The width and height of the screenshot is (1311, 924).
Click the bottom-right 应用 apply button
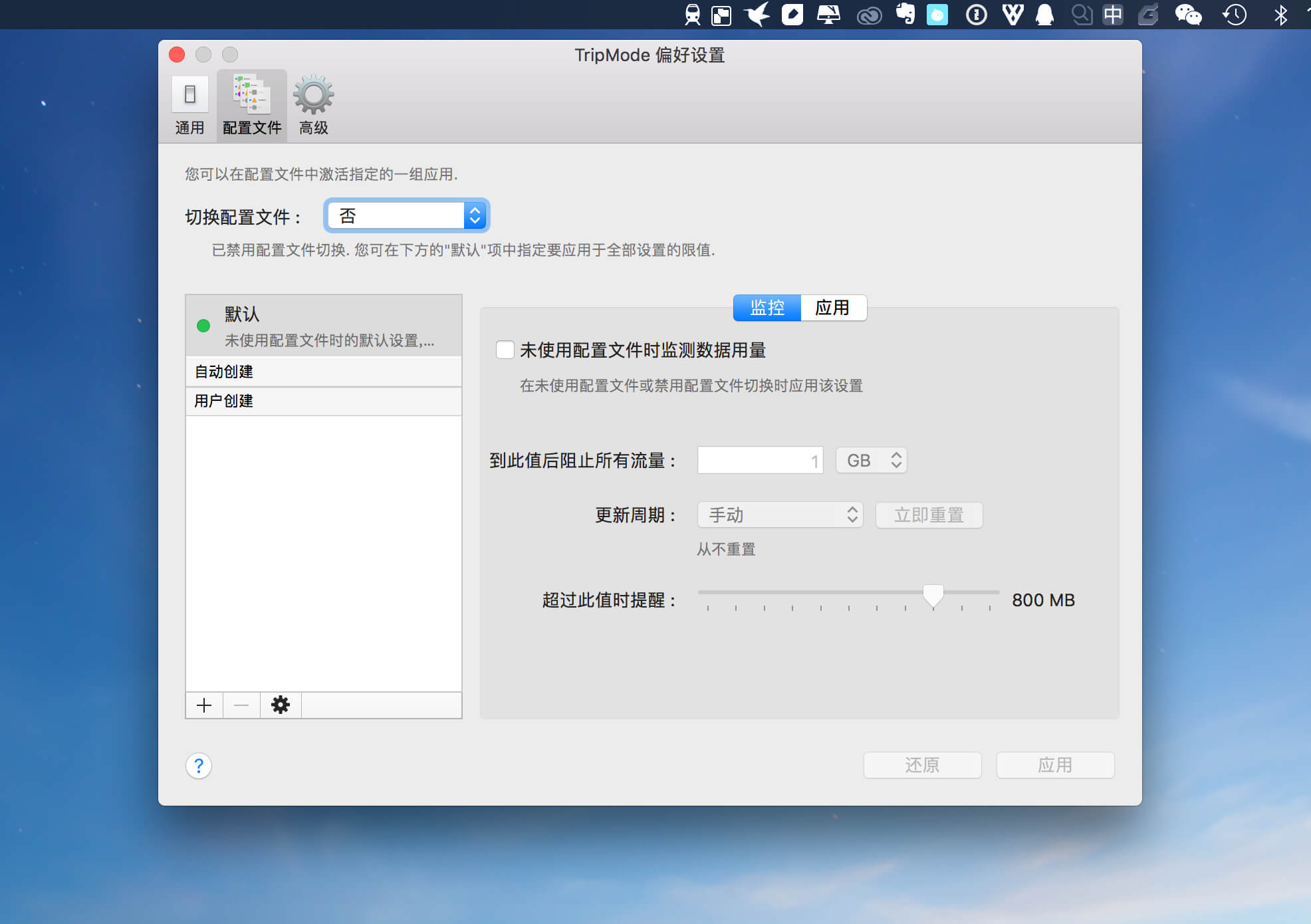(1056, 765)
